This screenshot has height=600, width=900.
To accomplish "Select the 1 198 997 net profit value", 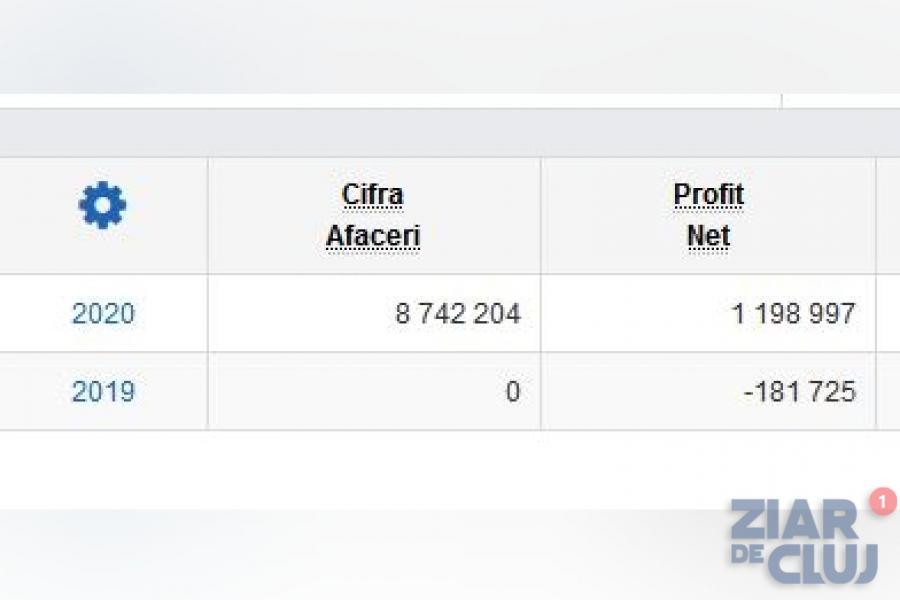I will pos(793,314).
